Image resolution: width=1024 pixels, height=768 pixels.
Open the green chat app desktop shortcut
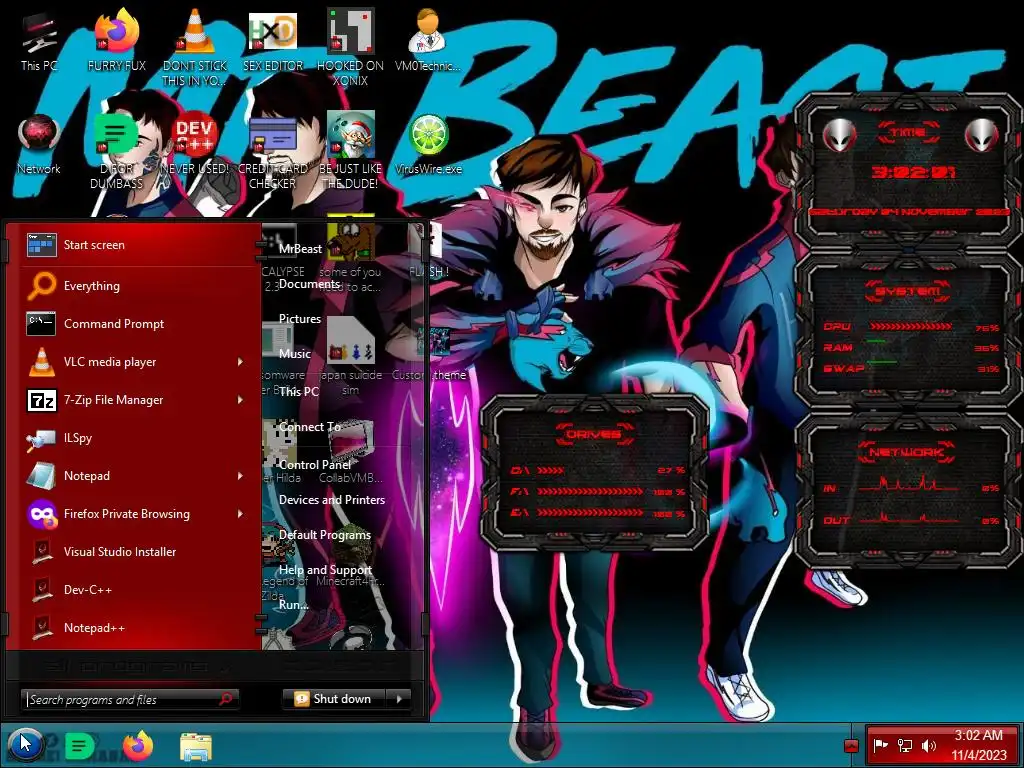(116, 152)
